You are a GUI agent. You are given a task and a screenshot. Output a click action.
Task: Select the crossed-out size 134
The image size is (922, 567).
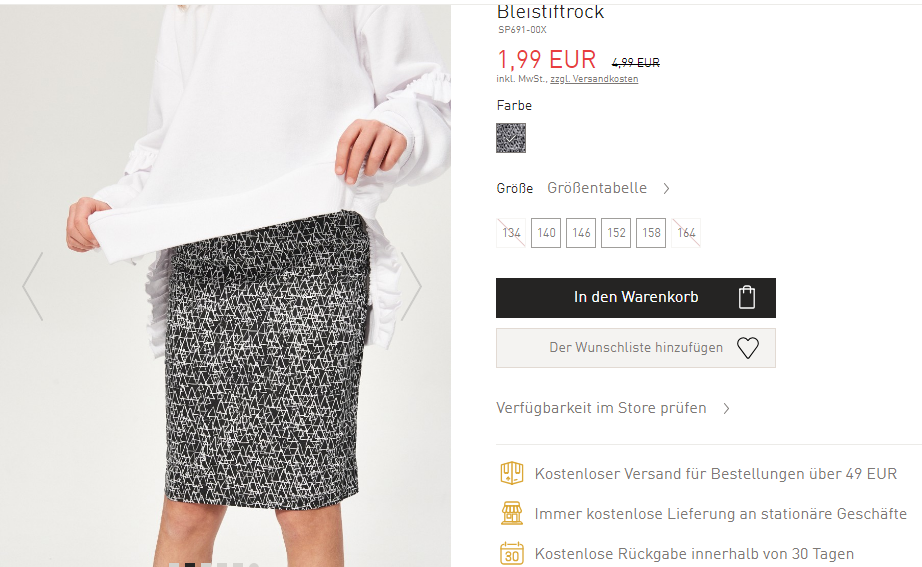511,233
